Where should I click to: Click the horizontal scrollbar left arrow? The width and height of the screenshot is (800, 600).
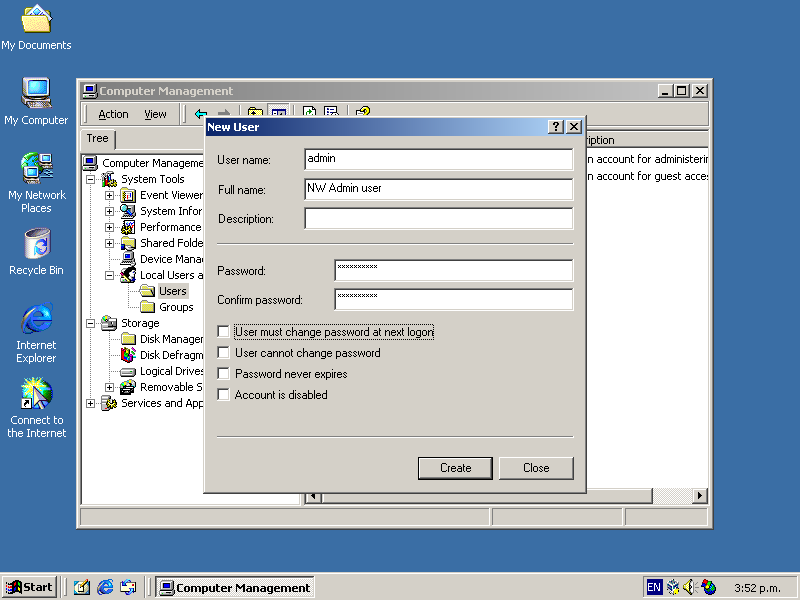313,496
